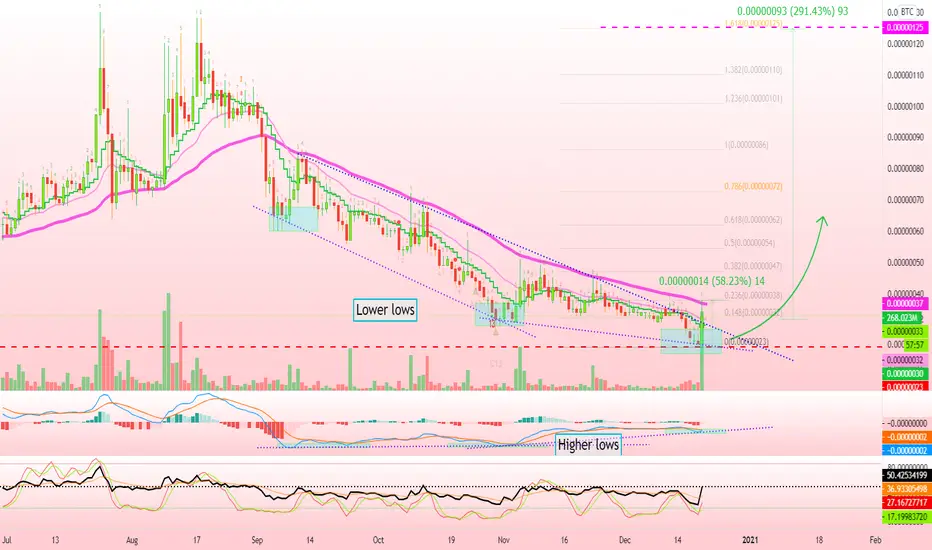
Task: Select the 0.382(0.00000047) Fibonacci label
Action: point(753,266)
